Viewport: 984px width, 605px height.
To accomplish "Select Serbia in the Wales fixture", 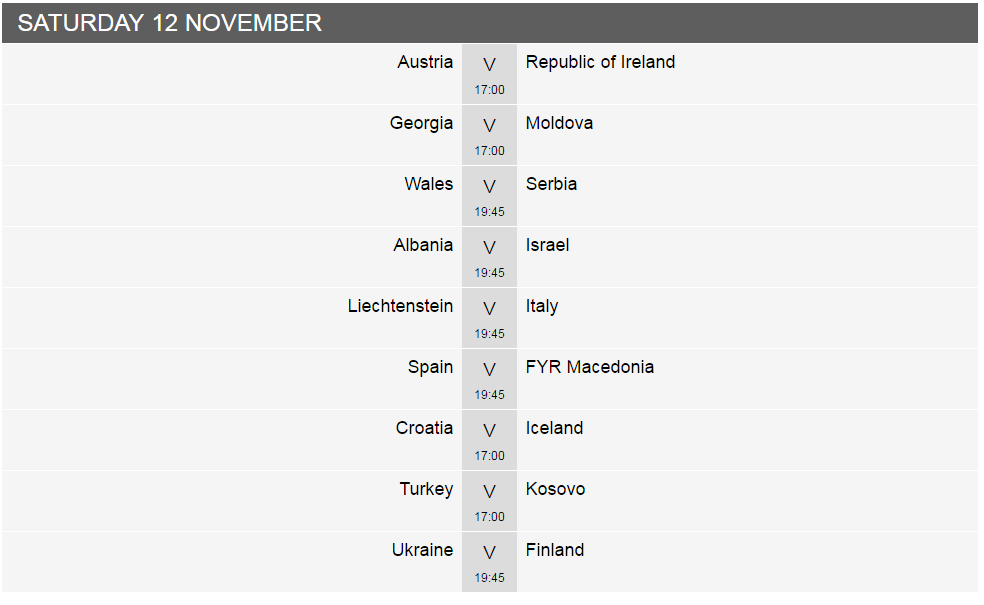I will (551, 184).
